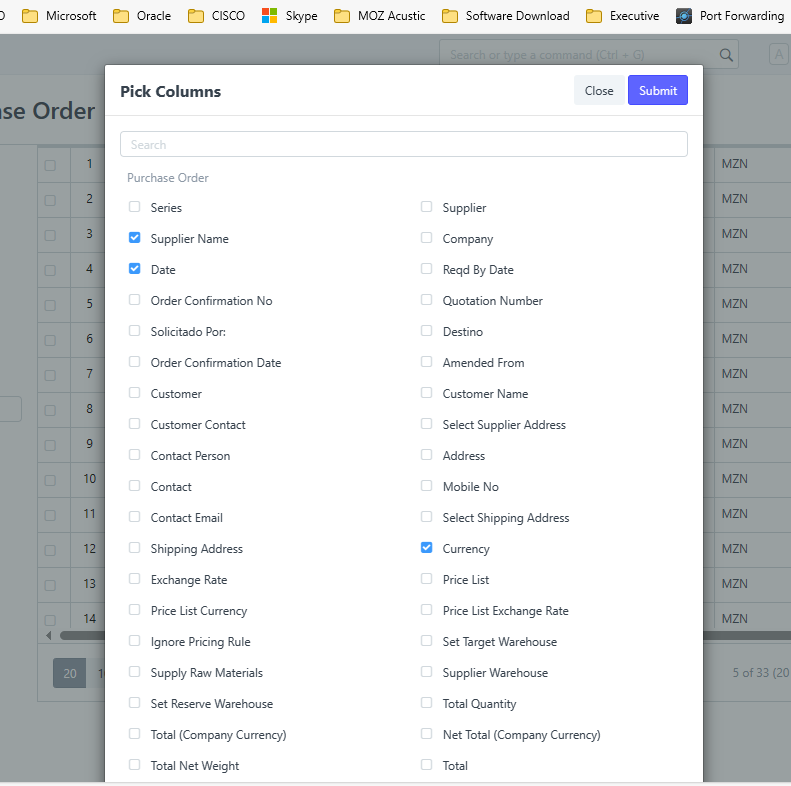Click the Port Forwarding bookmark icon

[x=684, y=16]
